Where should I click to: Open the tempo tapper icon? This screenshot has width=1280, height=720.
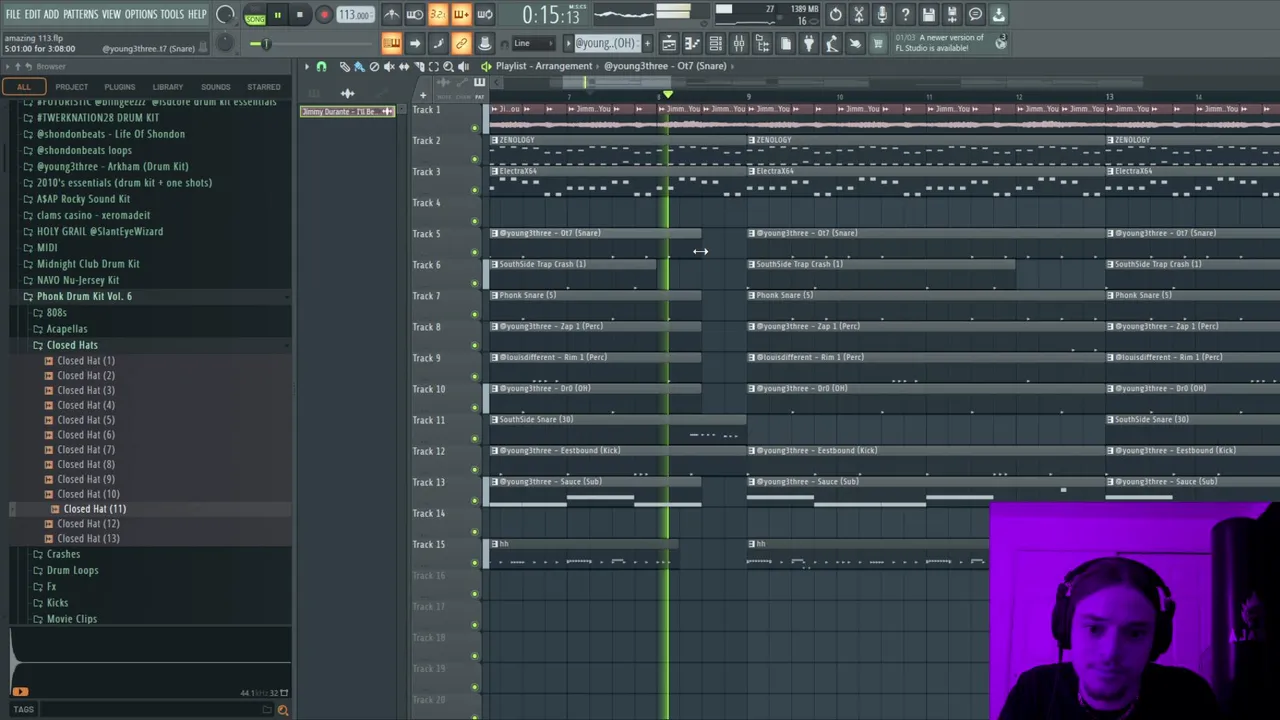point(831,43)
